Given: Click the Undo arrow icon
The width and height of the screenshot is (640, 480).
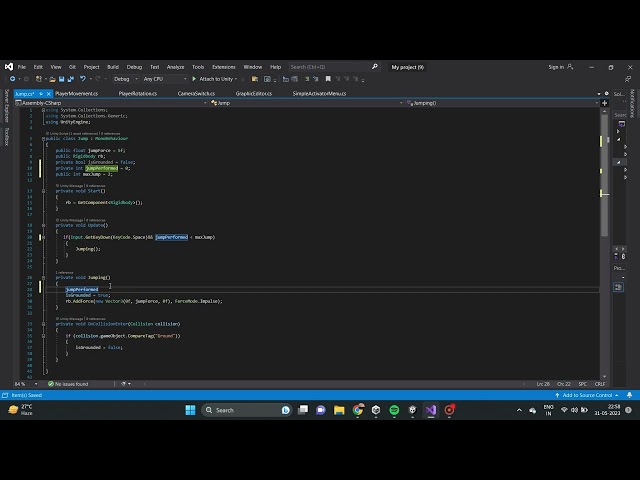Looking at the screenshot, I should (x=83, y=79).
